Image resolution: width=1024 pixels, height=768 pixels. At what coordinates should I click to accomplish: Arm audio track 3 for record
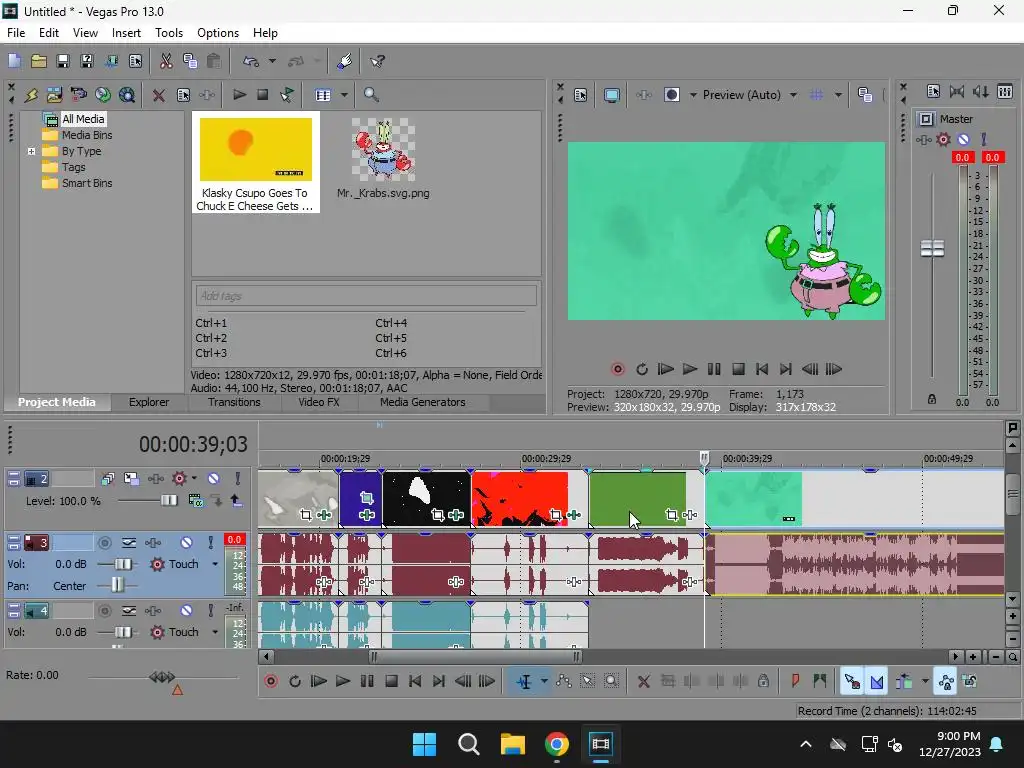pyautogui.click(x=104, y=543)
